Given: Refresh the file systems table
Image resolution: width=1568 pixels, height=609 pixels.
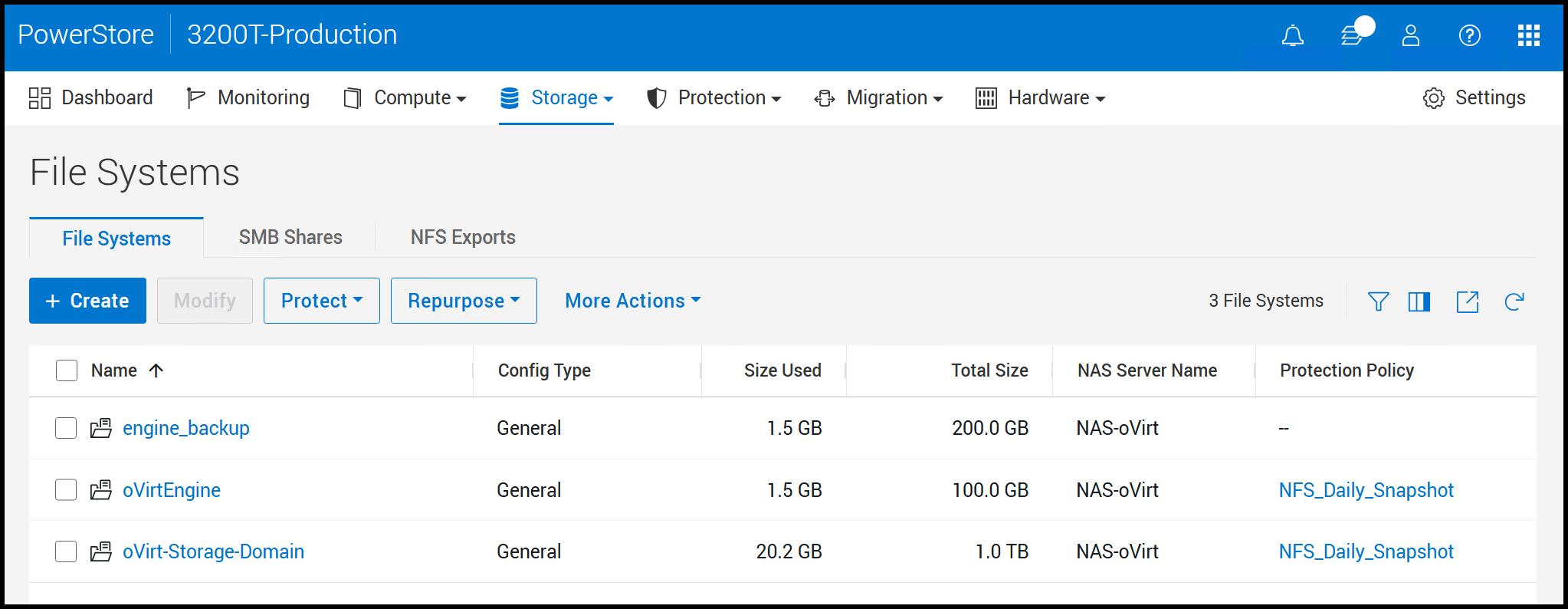Looking at the screenshot, I should pyautogui.click(x=1514, y=301).
